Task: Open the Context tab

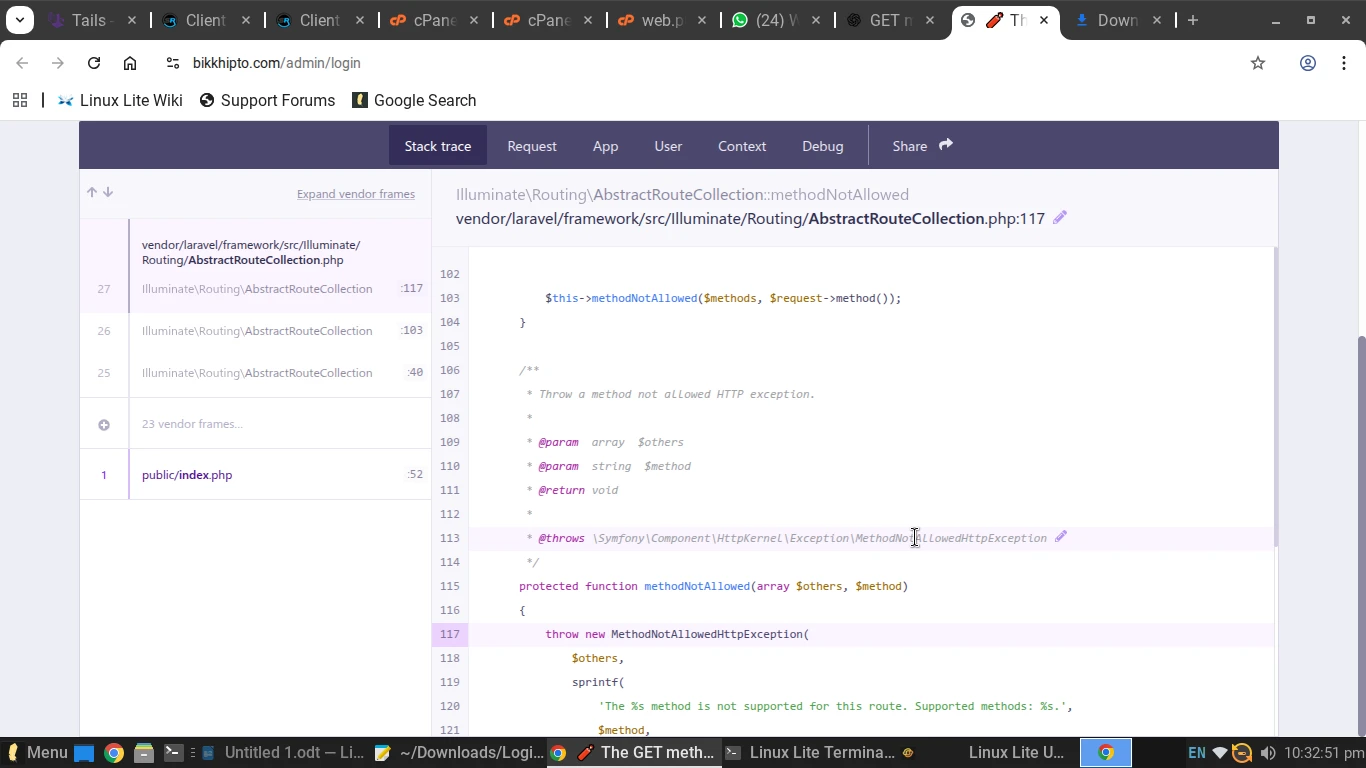Action: click(x=741, y=146)
